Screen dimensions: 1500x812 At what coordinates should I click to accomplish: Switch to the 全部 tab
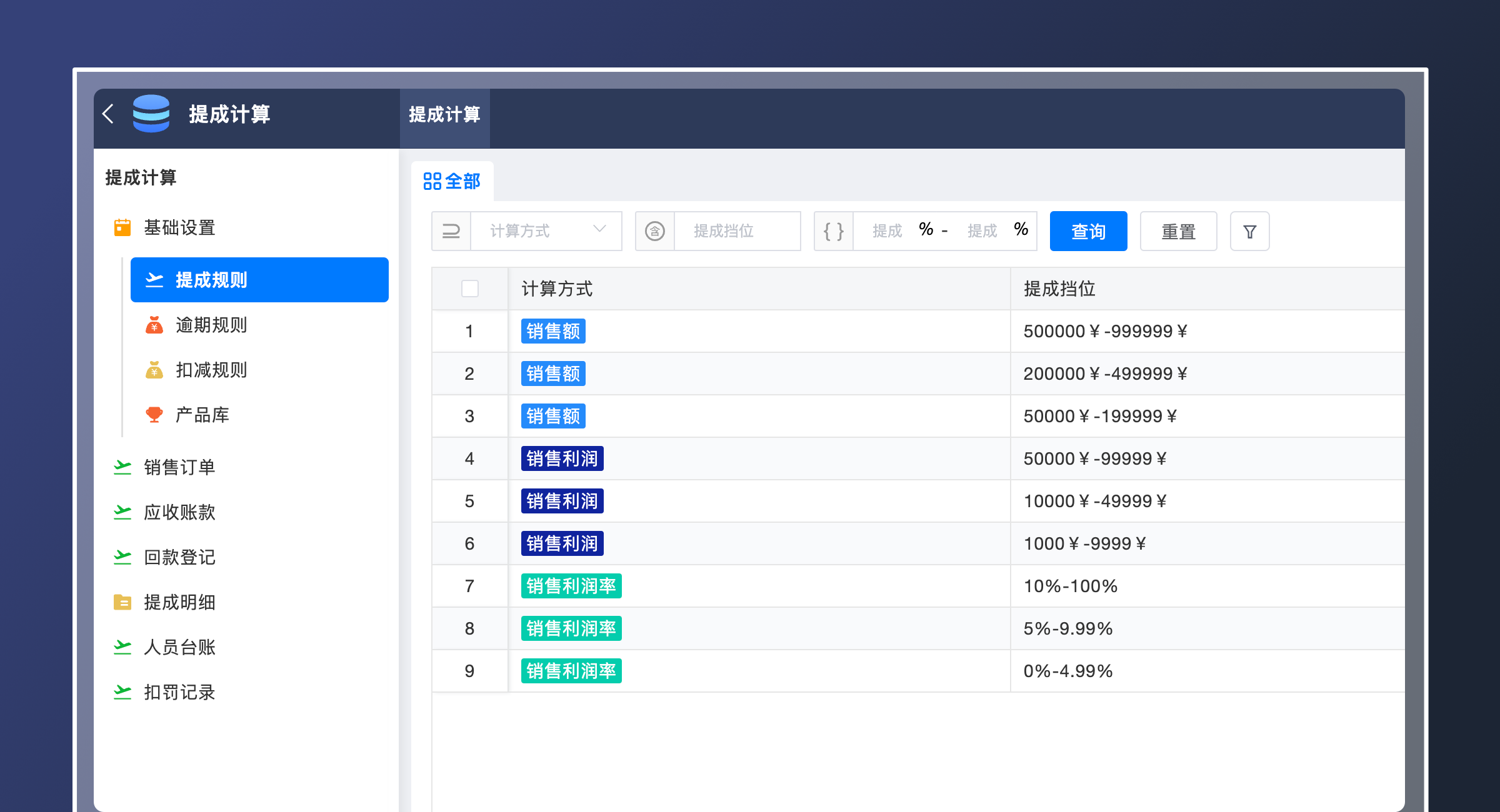(452, 181)
